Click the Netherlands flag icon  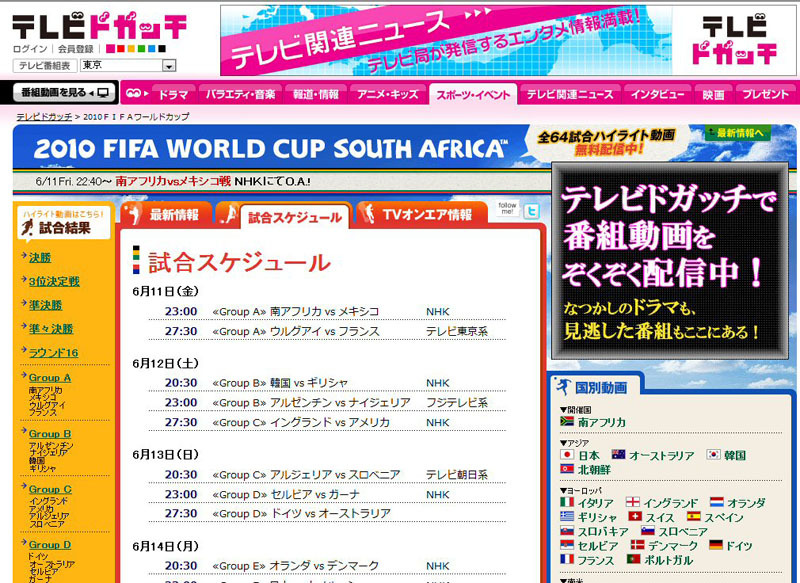(717, 502)
